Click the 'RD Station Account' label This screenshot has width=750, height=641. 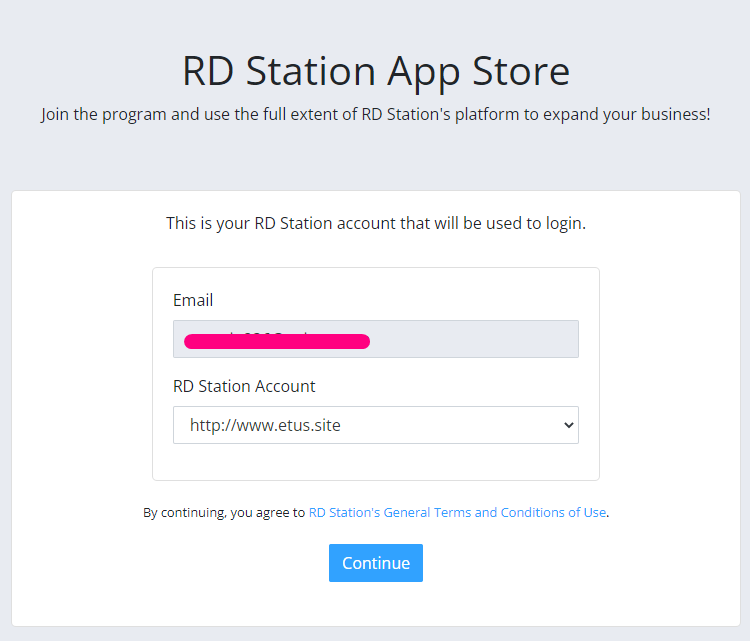244,386
